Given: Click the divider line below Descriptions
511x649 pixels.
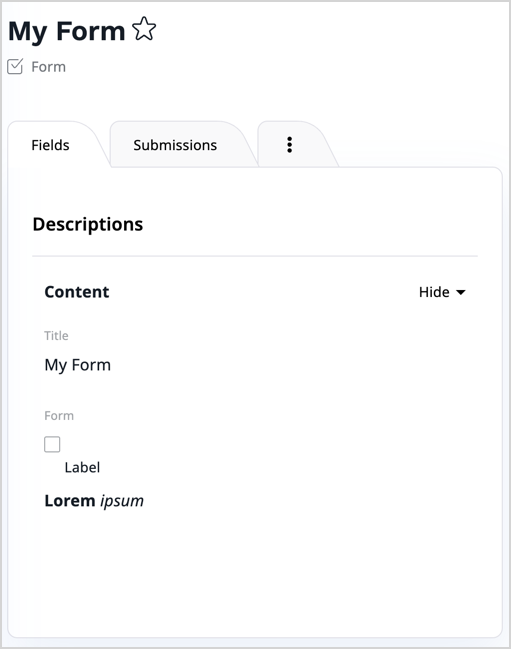Looking at the screenshot, I should (255, 256).
